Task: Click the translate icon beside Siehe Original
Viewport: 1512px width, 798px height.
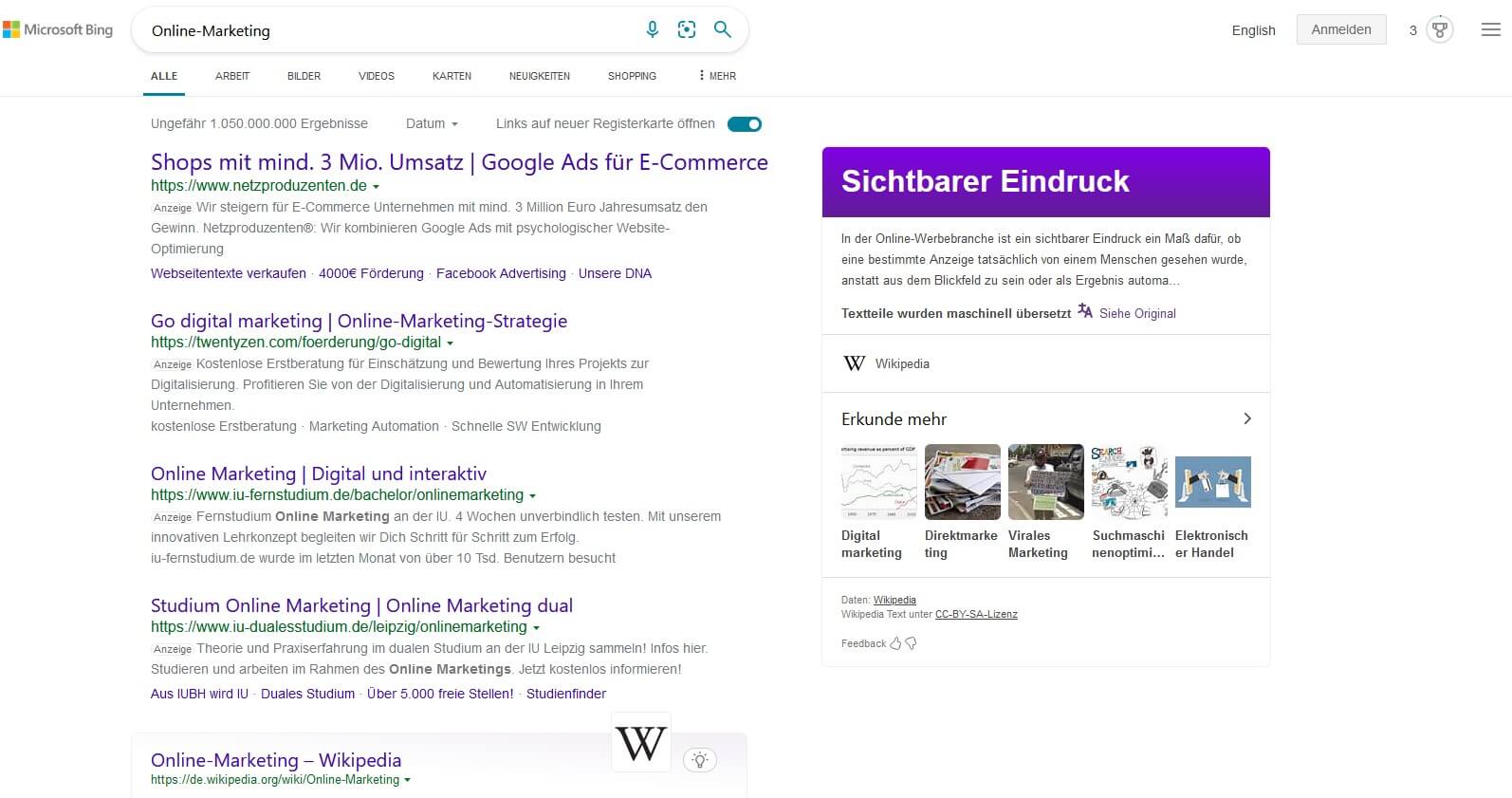Action: click(1085, 311)
